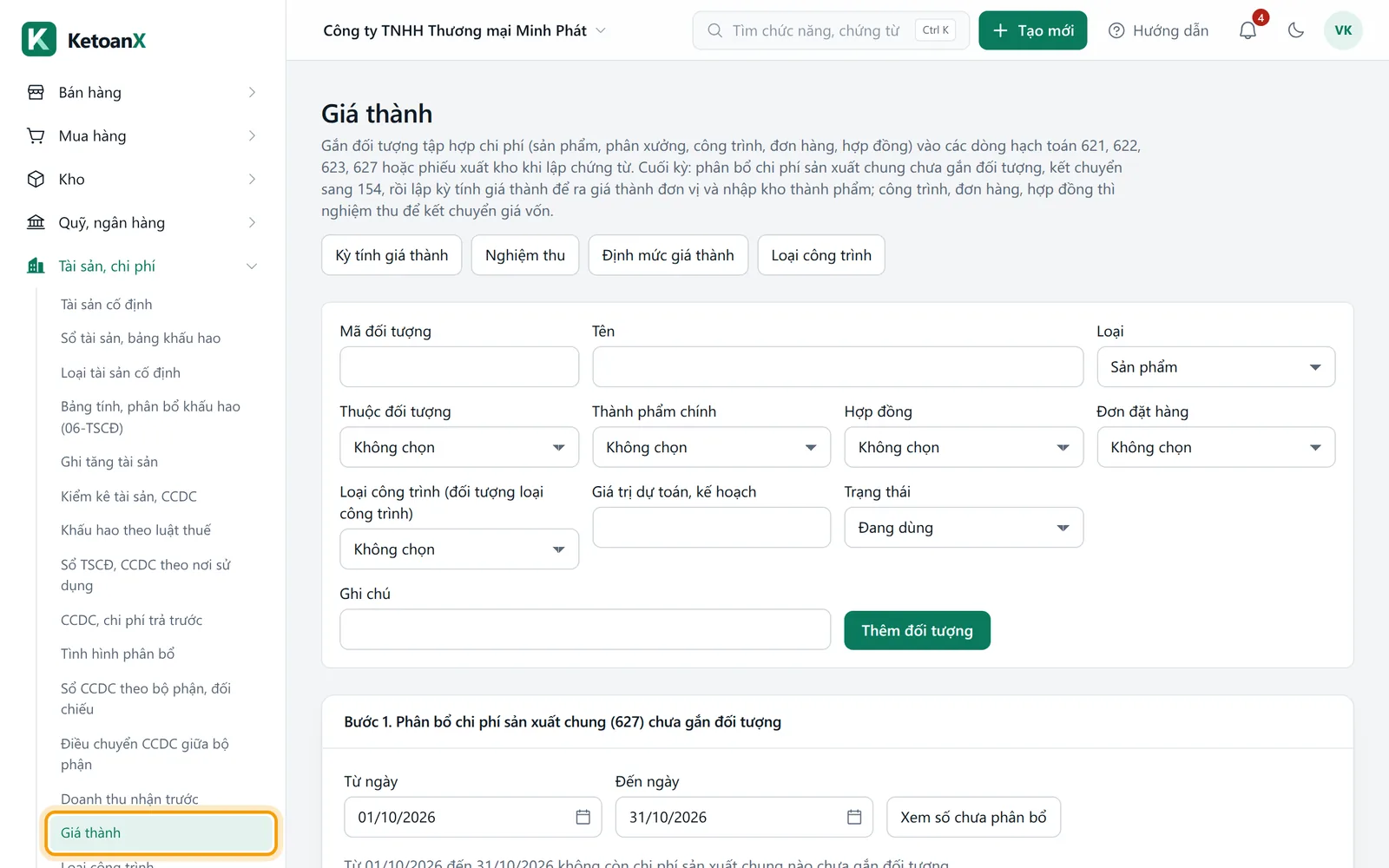Viewport: 1389px width, 868px height.
Task: Click the Quỹ, ngân hàng bank icon
Action: (36, 222)
